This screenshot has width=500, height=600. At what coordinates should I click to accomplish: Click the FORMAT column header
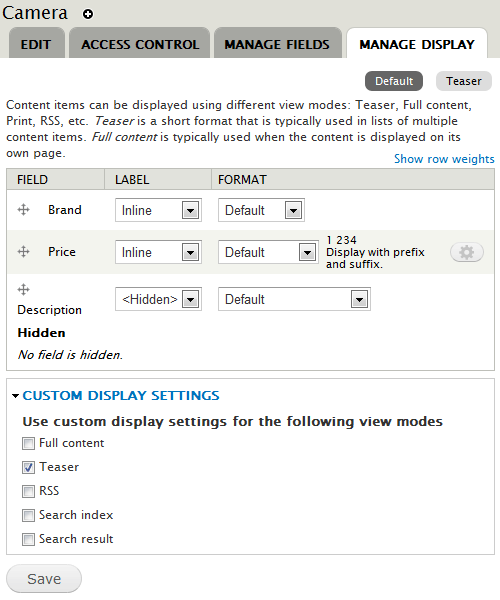(x=242, y=179)
